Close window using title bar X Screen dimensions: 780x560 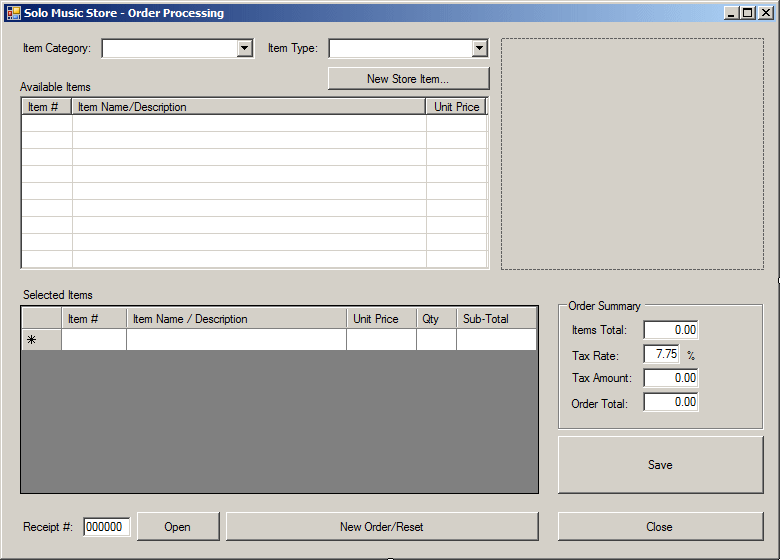(x=766, y=13)
